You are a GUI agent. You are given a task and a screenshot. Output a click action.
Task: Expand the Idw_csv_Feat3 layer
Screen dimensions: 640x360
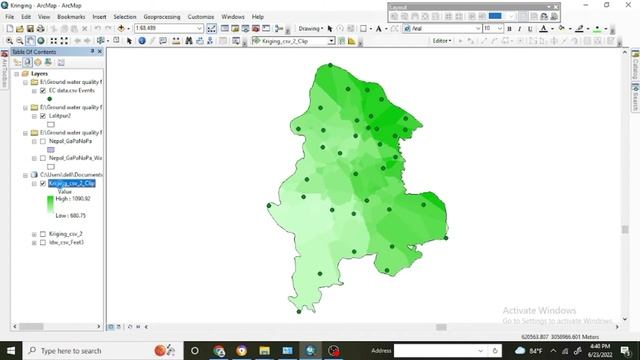pos(34,242)
